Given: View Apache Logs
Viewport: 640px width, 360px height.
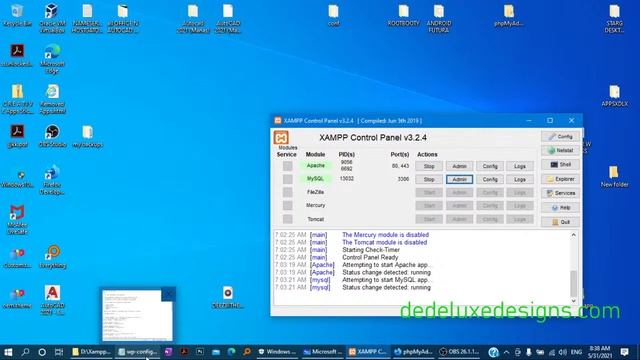Looking at the screenshot, I should click(520, 166).
